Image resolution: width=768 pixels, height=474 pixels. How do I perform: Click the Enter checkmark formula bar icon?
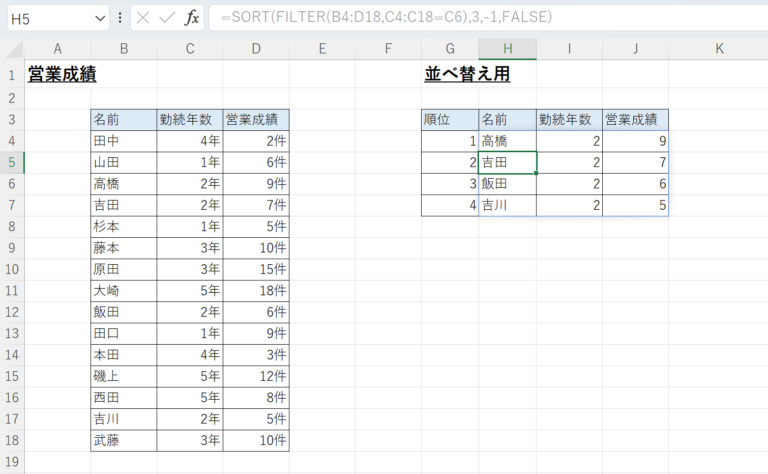pos(167,18)
